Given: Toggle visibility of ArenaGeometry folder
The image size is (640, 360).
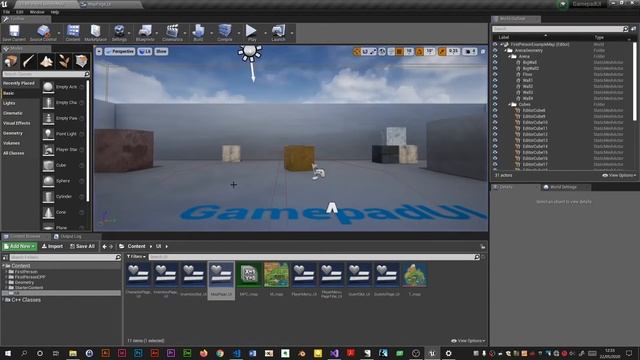Looking at the screenshot, I should pyautogui.click(x=495, y=51).
